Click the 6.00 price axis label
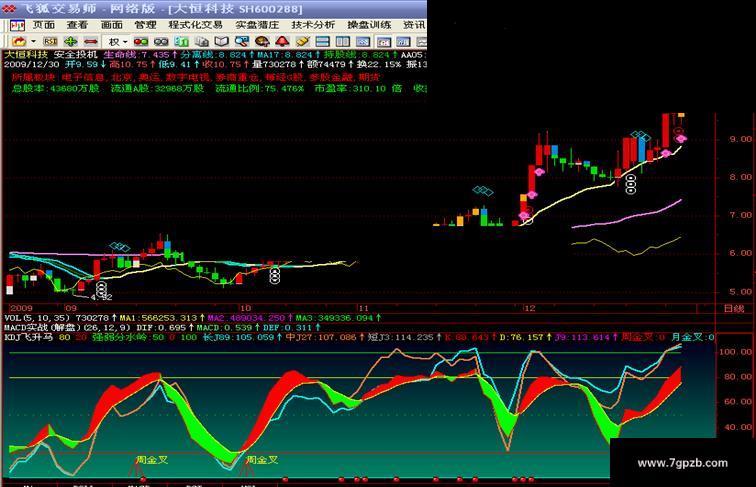The width and height of the screenshot is (756, 487). (740, 253)
